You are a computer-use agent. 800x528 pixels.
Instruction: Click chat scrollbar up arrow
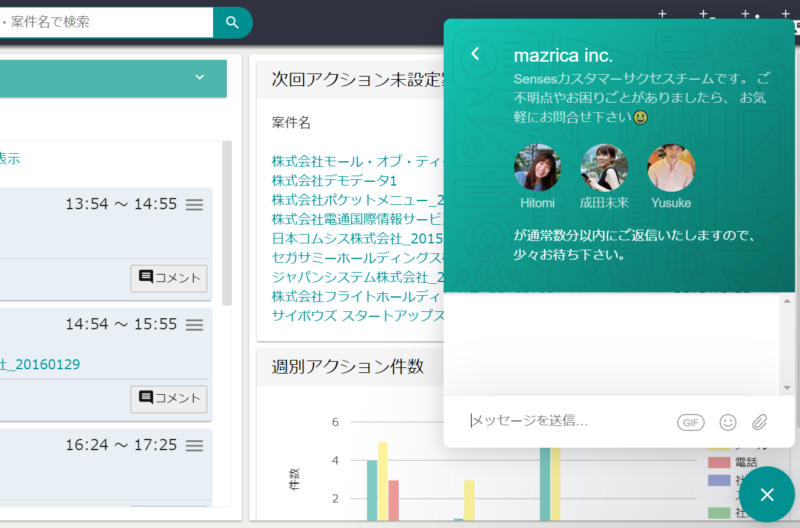point(787,301)
